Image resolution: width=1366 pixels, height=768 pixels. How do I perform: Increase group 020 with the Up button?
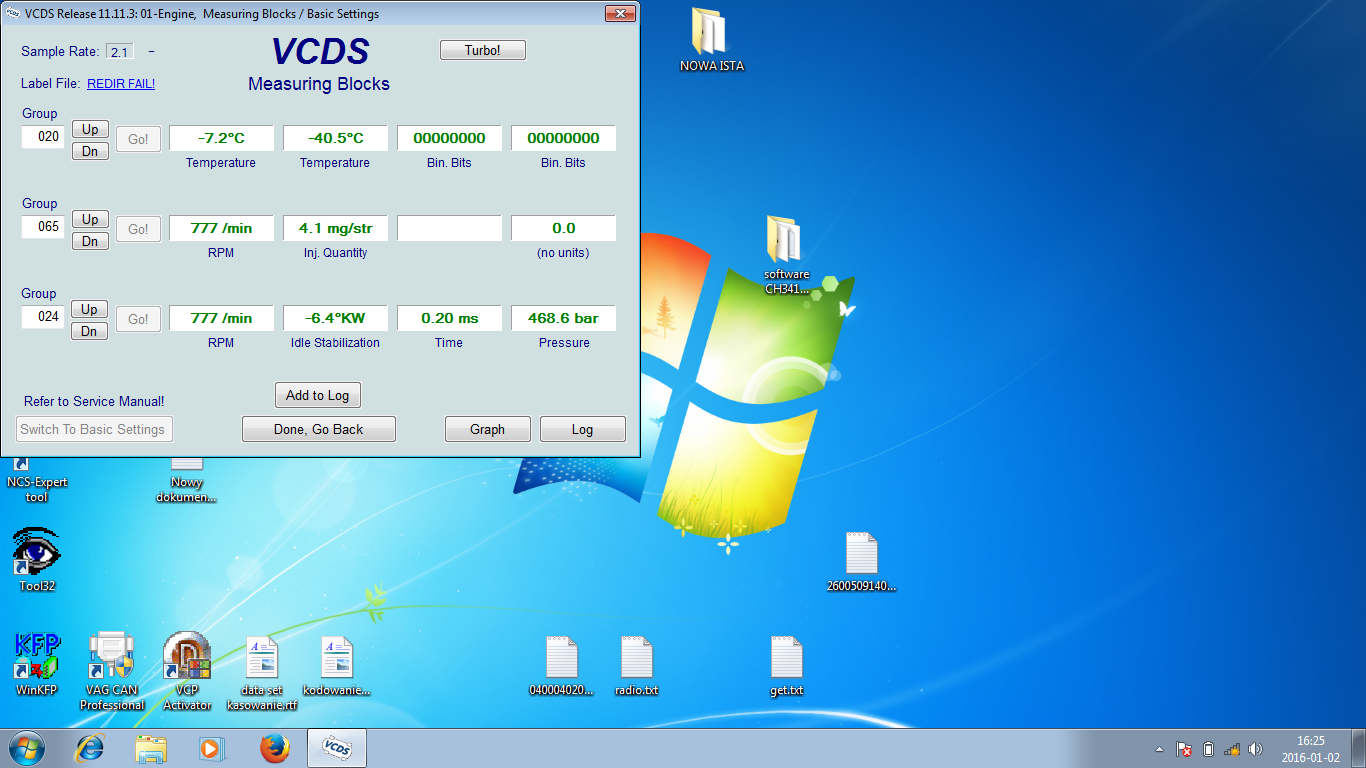coord(90,129)
